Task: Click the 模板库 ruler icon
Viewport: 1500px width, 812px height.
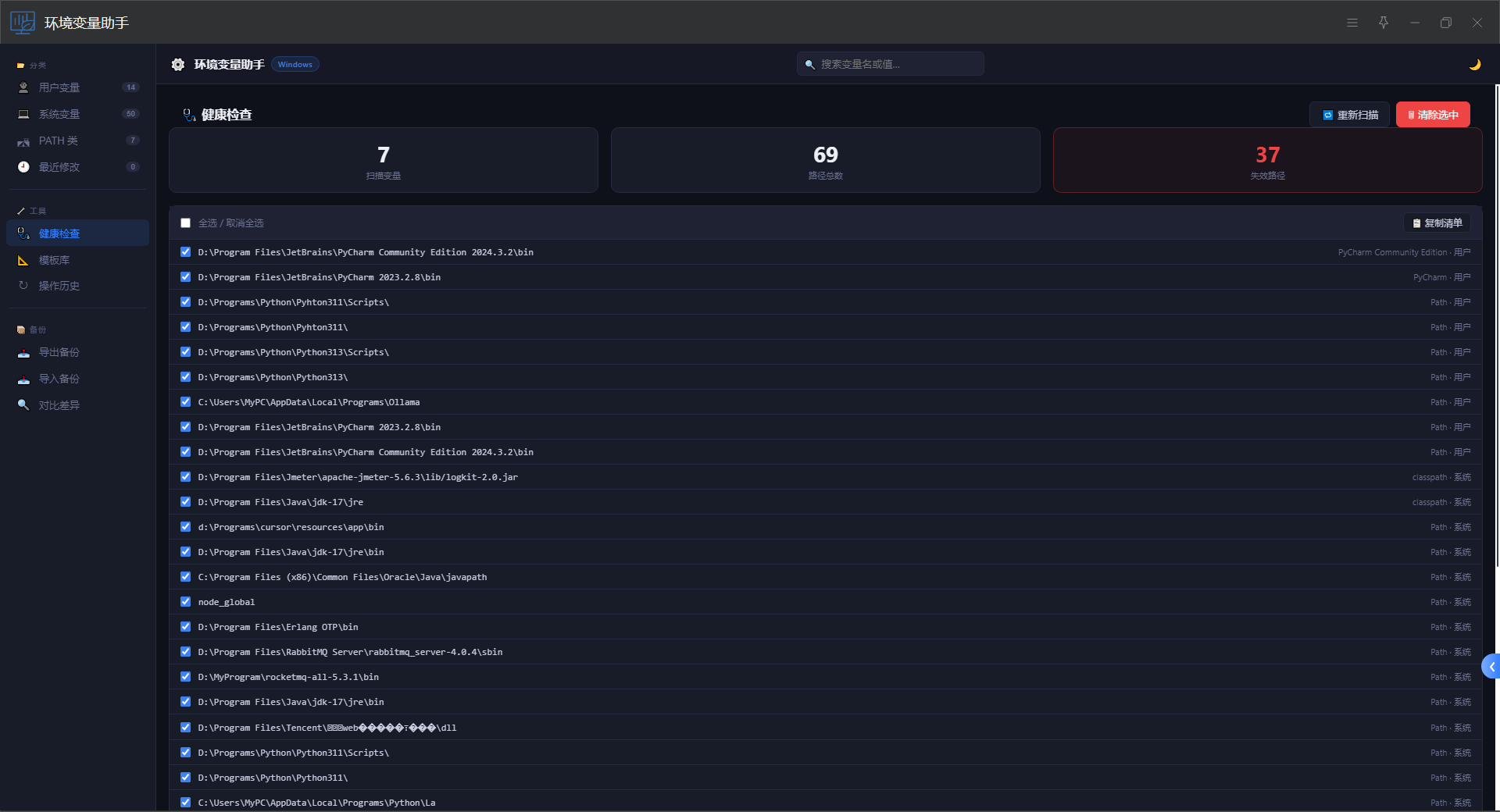Action: click(23, 260)
